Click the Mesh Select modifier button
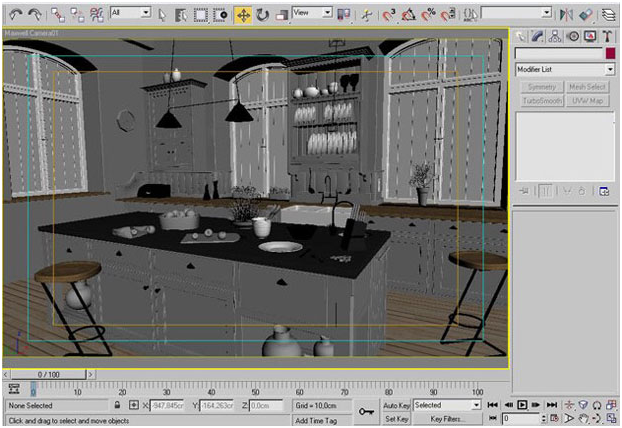 coord(587,87)
